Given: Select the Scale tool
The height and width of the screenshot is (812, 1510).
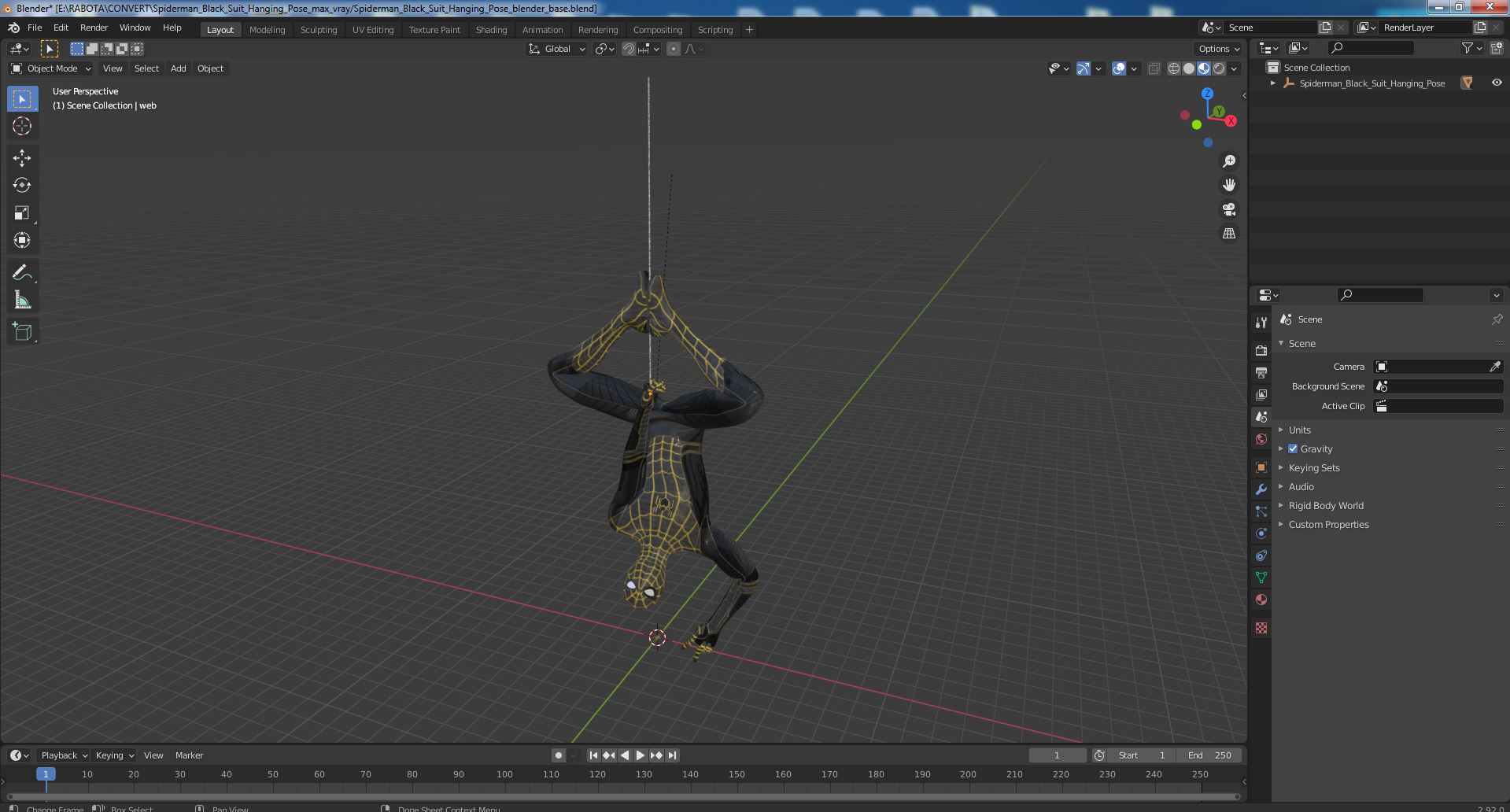Looking at the screenshot, I should coord(22,213).
